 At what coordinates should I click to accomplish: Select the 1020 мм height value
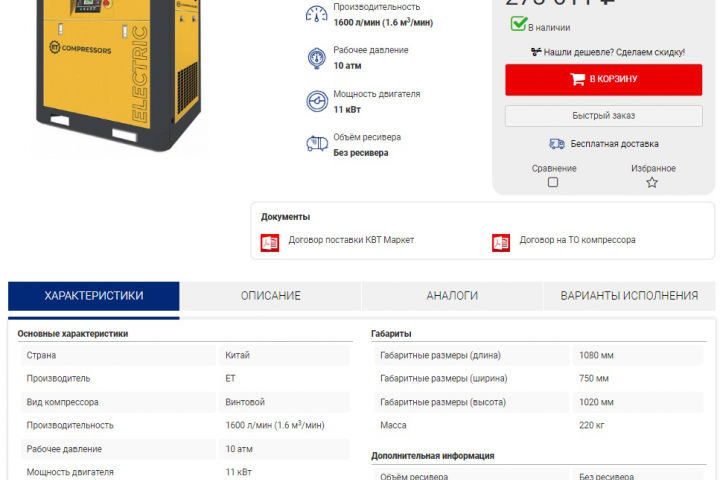coord(596,402)
